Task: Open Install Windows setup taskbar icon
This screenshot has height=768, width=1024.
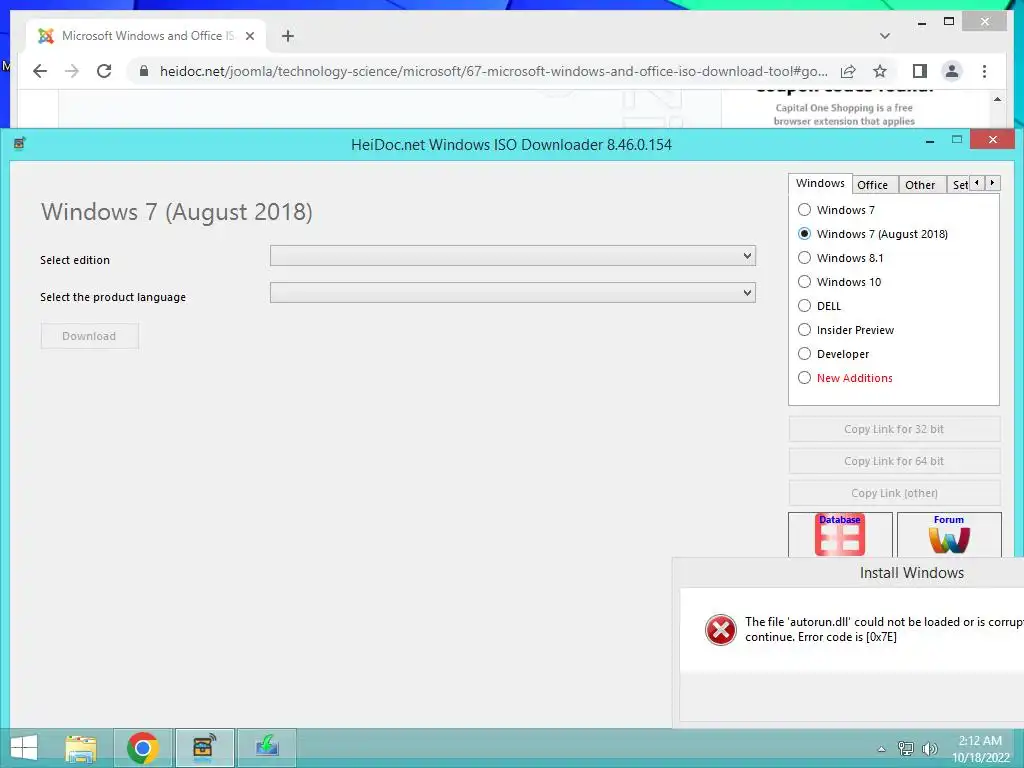Action: [x=266, y=748]
